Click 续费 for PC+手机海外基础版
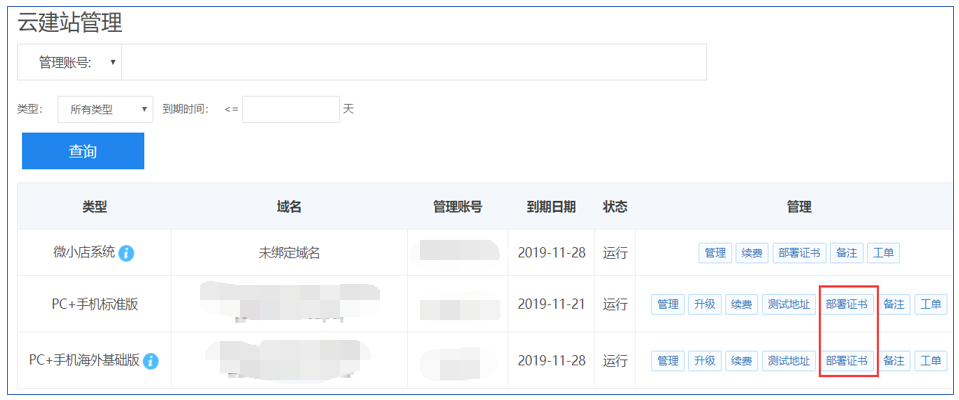Viewport: 959px width, 400px height. click(739, 360)
